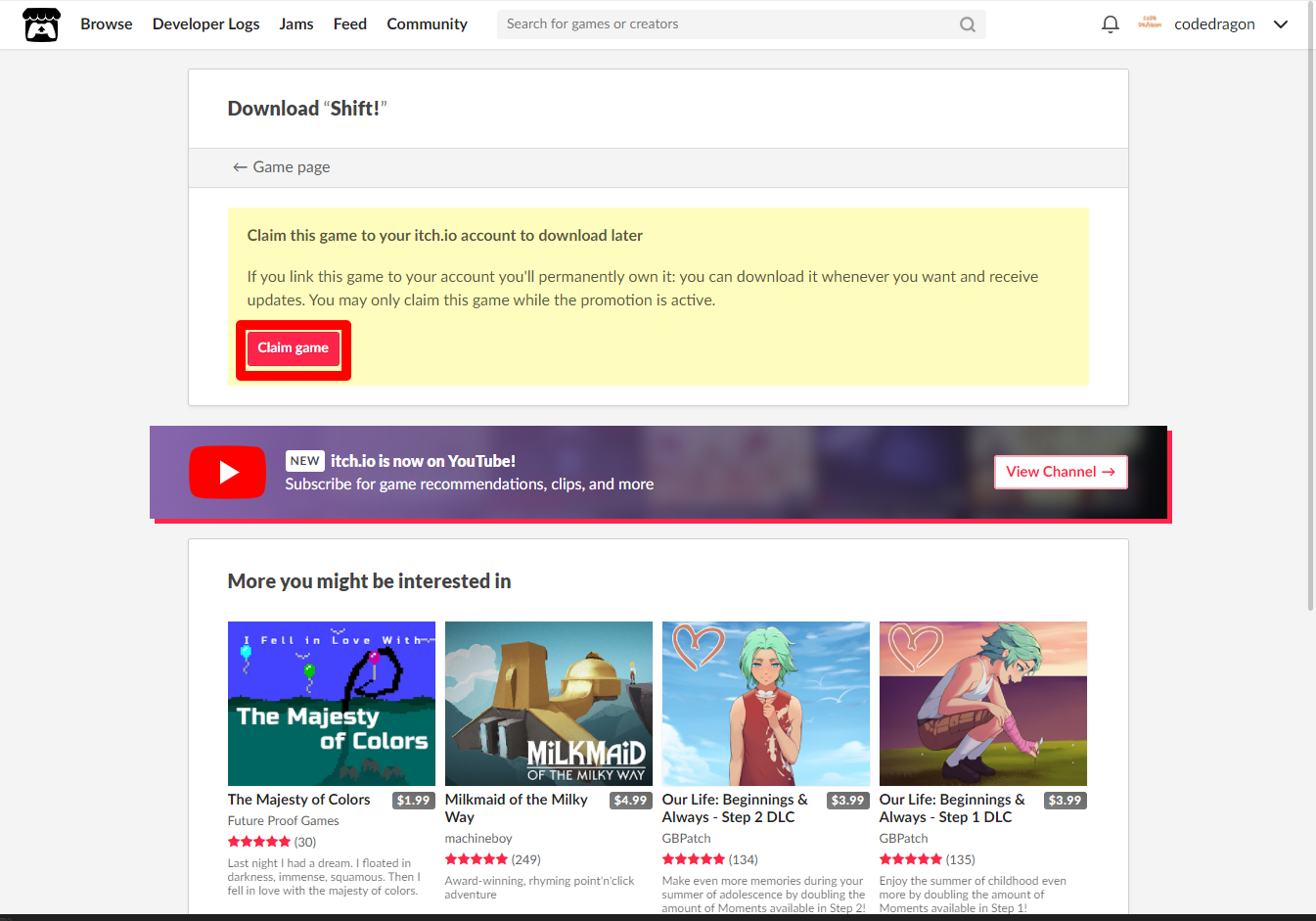Click the itch.io logo icon
Image resolution: width=1316 pixels, height=921 pixels.
coord(41,24)
